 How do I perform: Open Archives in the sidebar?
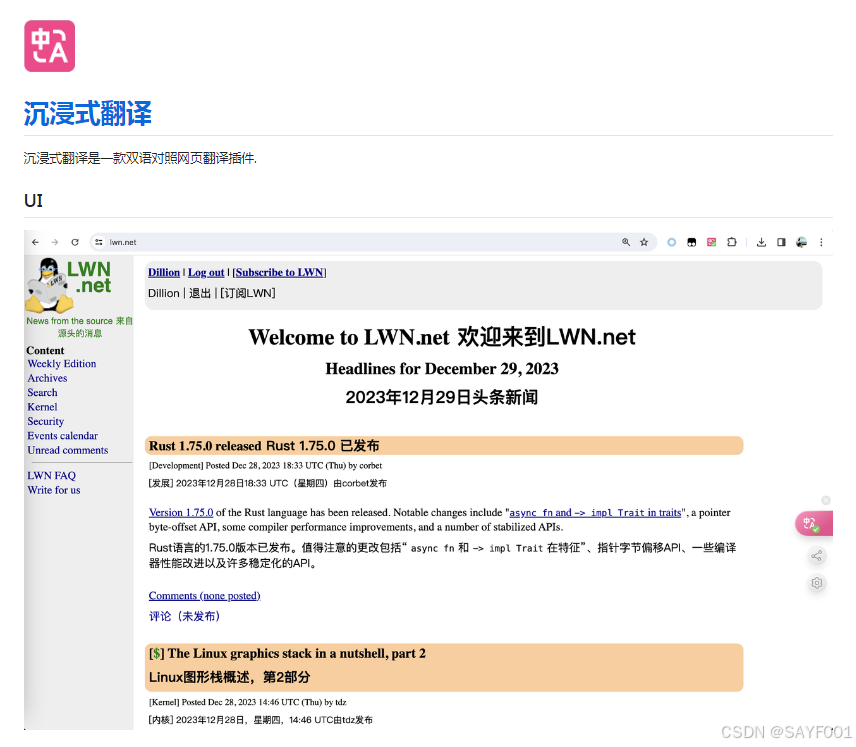[x=47, y=378]
